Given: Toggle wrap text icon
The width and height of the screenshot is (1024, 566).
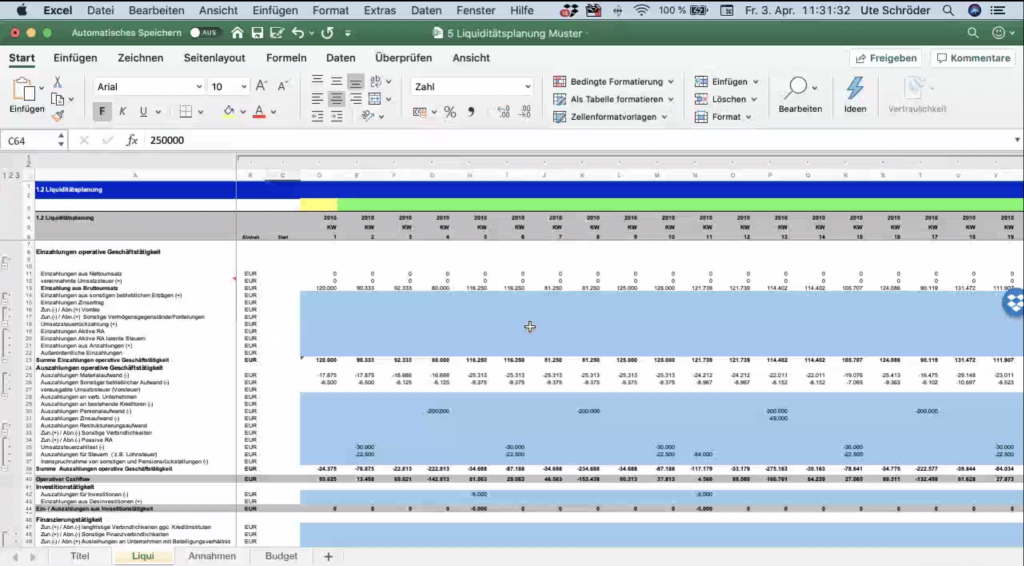Looking at the screenshot, I should click(x=376, y=81).
